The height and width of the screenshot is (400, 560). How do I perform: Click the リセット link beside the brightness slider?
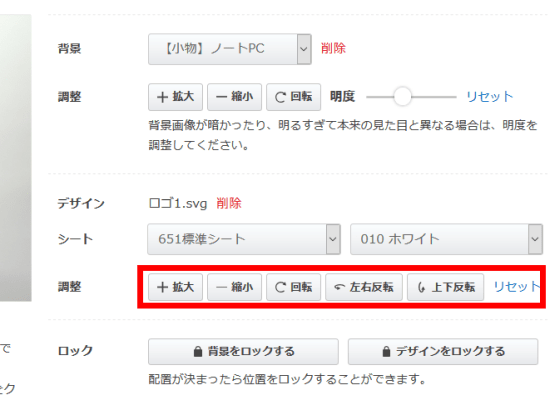tap(489, 97)
